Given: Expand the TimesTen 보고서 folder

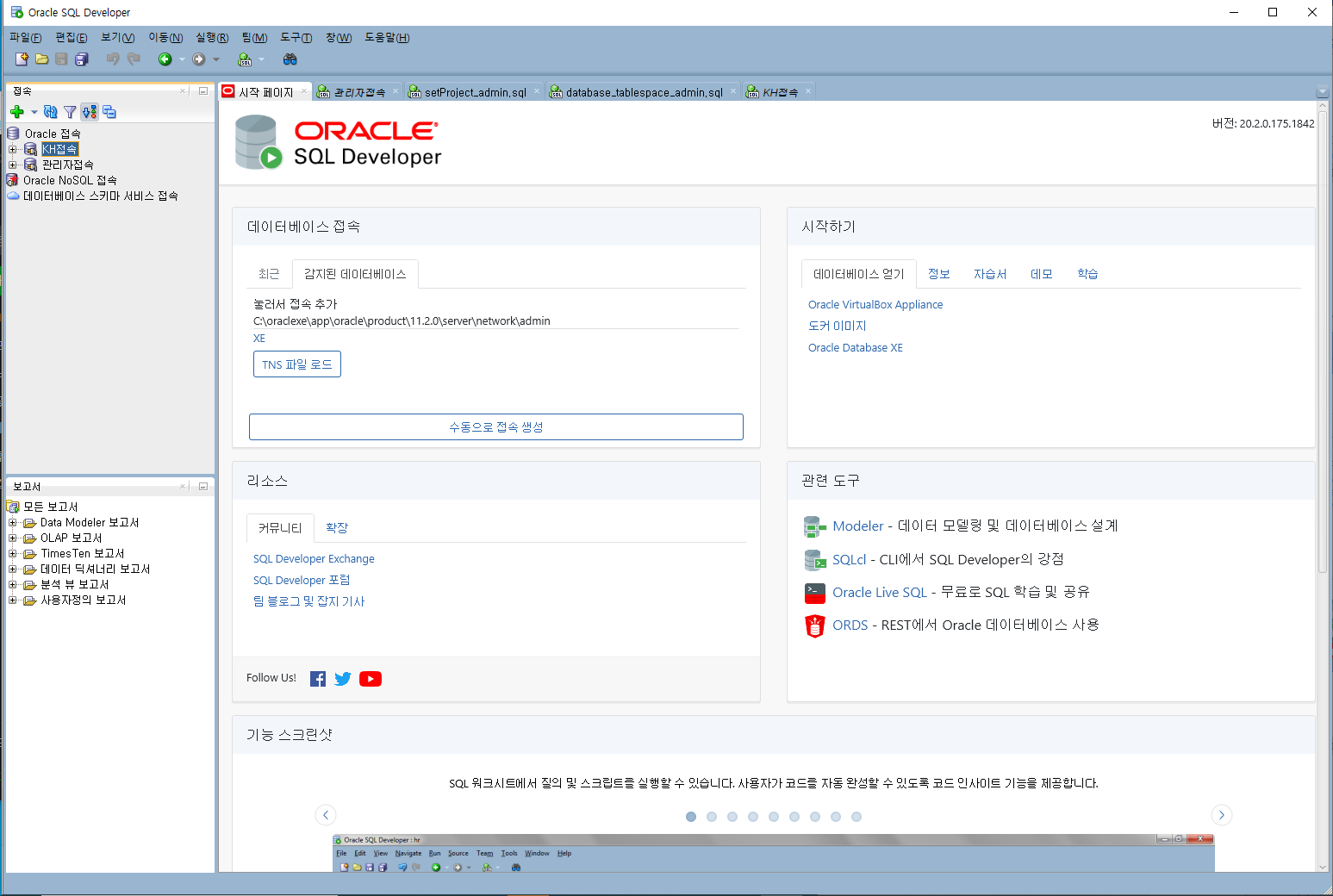Looking at the screenshot, I should [x=13, y=553].
